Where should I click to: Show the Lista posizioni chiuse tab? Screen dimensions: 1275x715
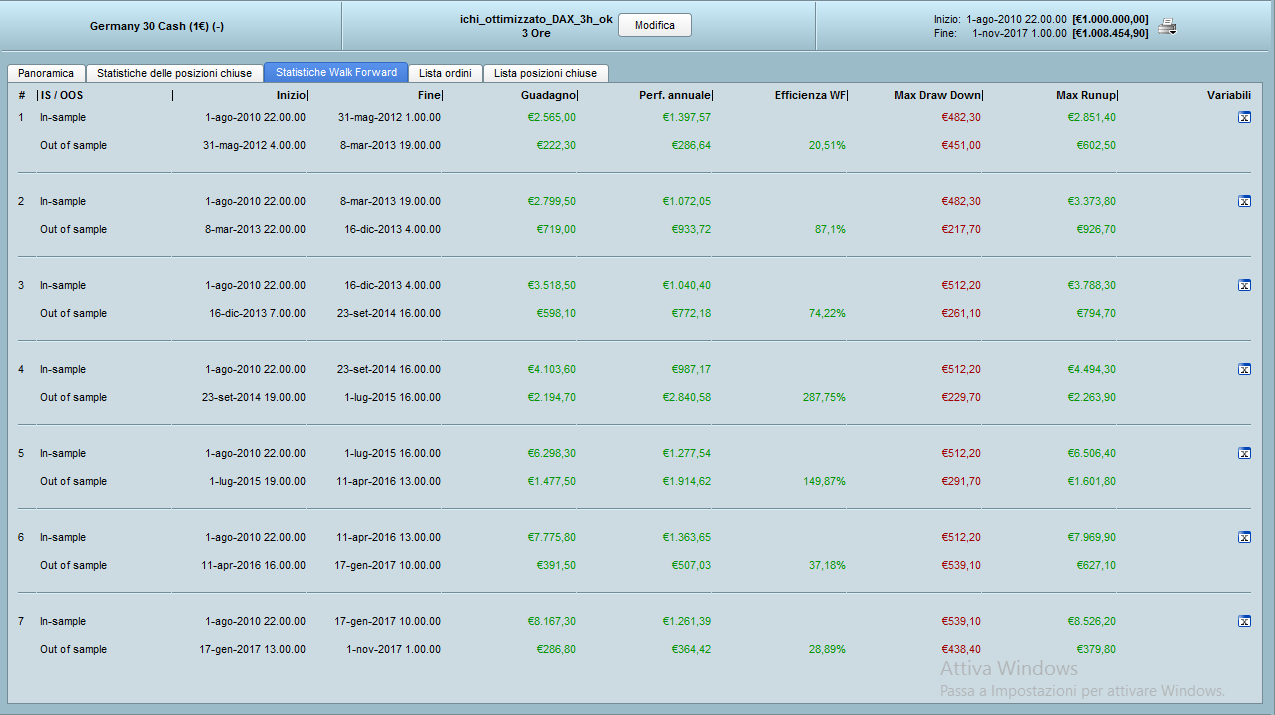tap(545, 73)
